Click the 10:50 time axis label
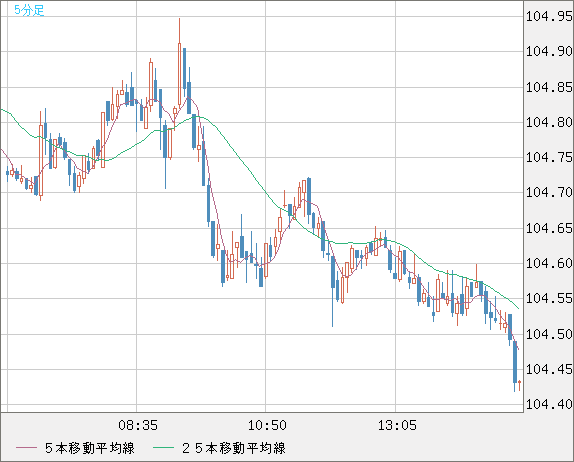The width and height of the screenshot is (574, 462). coord(267,425)
